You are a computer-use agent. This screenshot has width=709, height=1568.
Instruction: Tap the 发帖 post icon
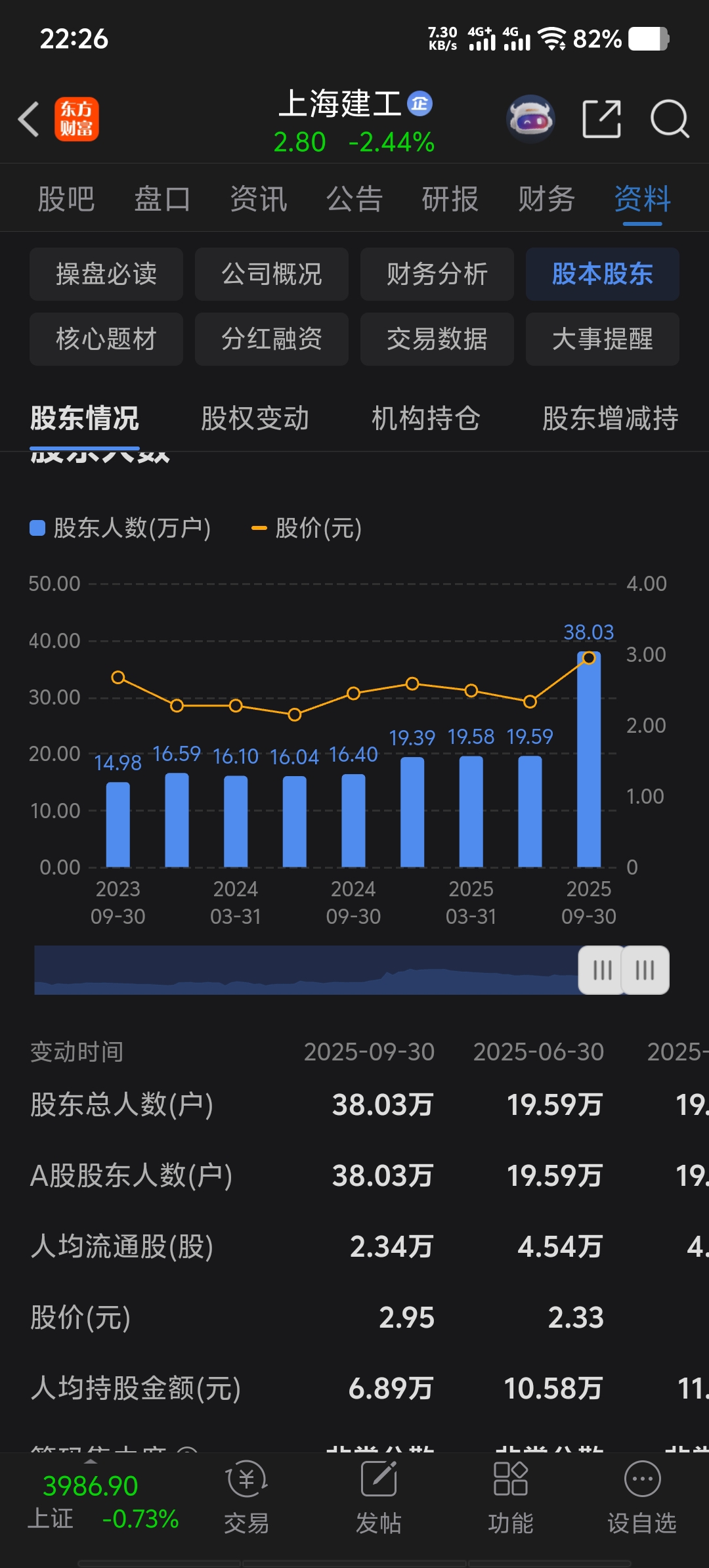coord(379,1498)
